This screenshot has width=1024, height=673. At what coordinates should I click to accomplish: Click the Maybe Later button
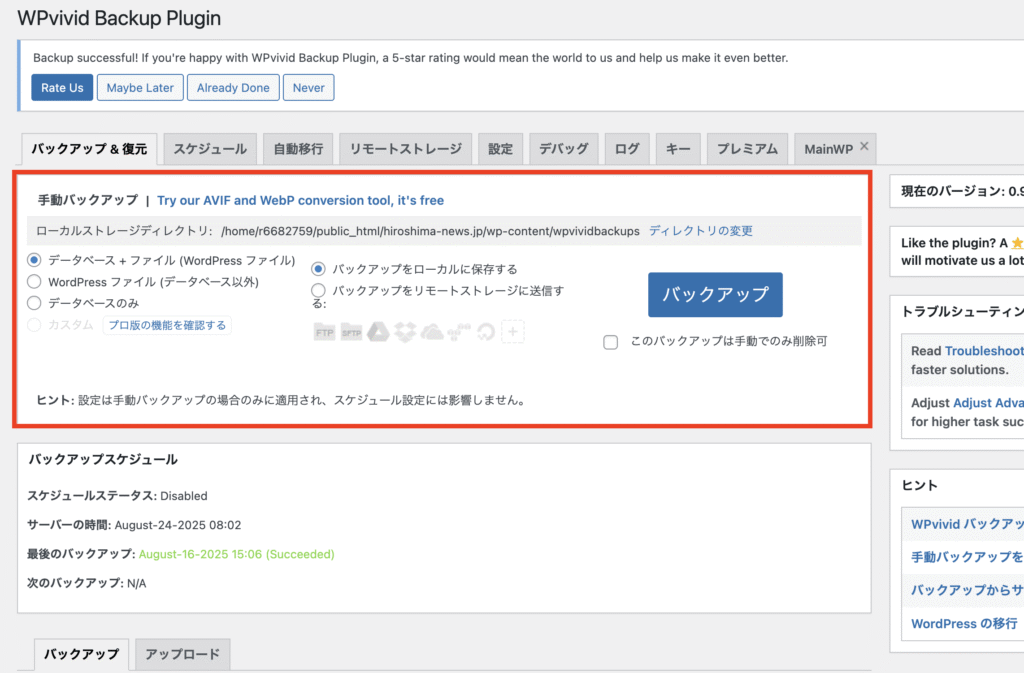click(140, 87)
